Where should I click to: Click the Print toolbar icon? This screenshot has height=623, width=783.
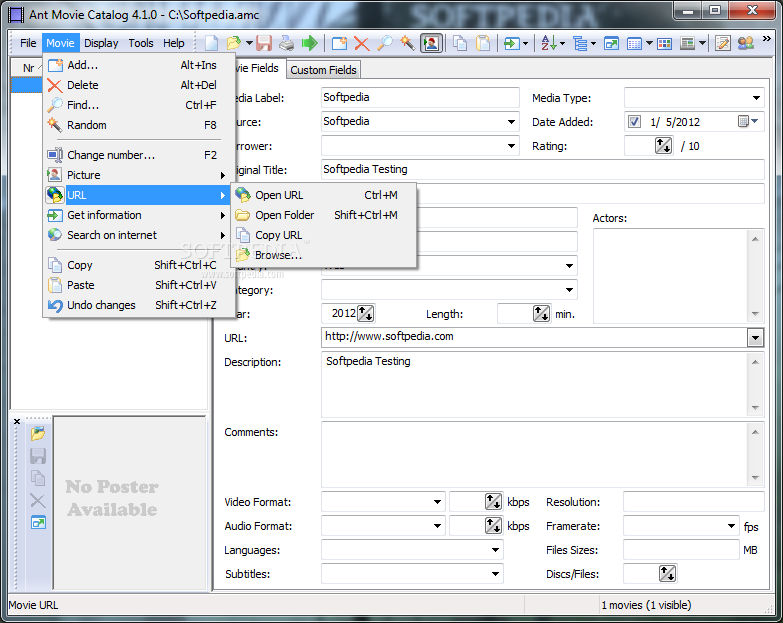286,43
